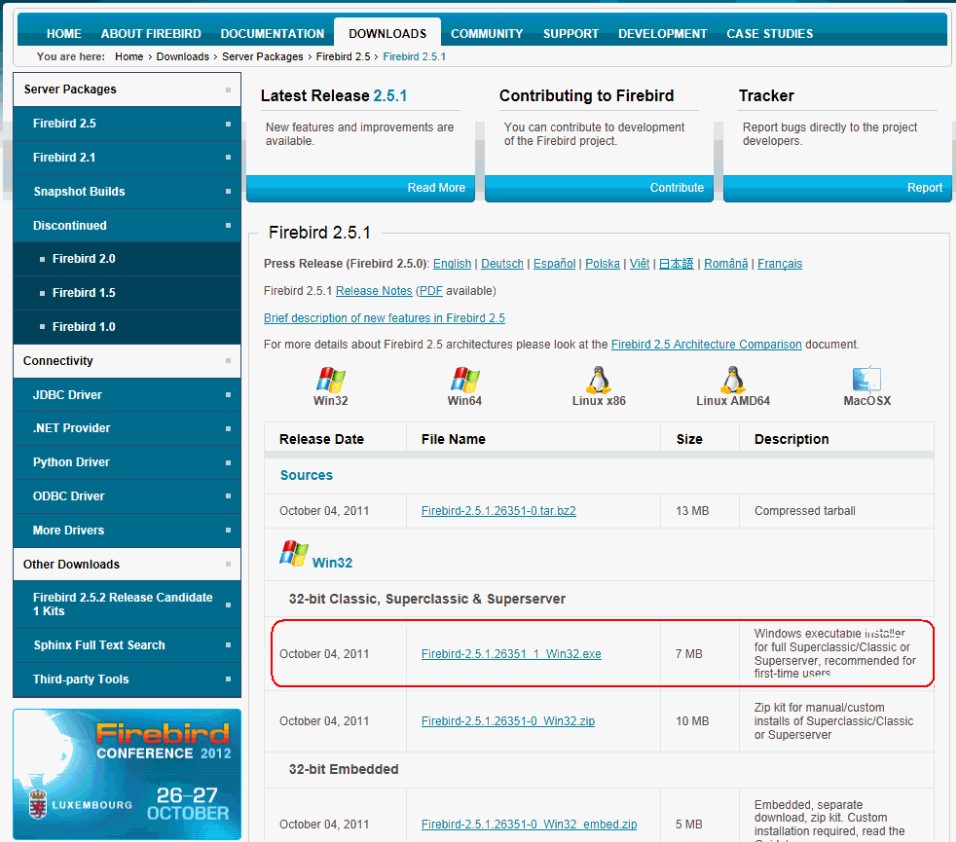This screenshot has width=956, height=842.
Task: Open the DEVELOPMENT navigation tab
Action: 662,34
